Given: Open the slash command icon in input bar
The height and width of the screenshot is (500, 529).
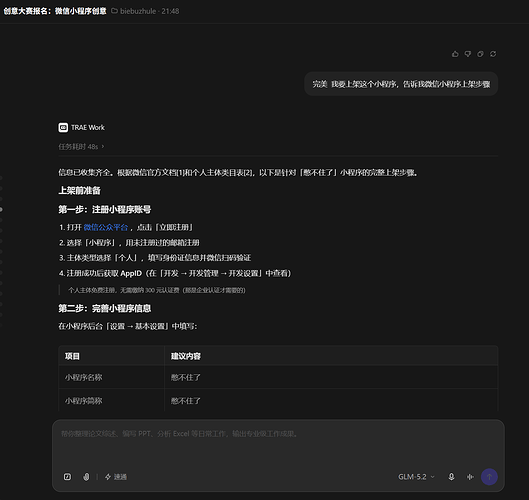Looking at the screenshot, I should [x=67, y=477].
